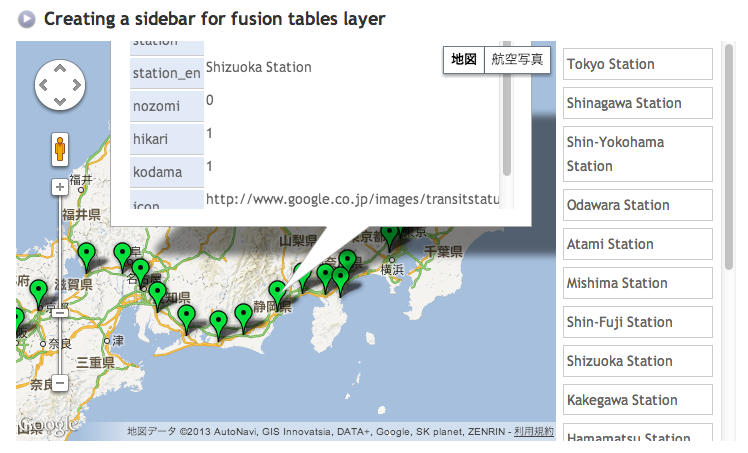Viewport: 748px width, 453px height.
Task: Pan the map left with the arrow
Action: (43, 85)
